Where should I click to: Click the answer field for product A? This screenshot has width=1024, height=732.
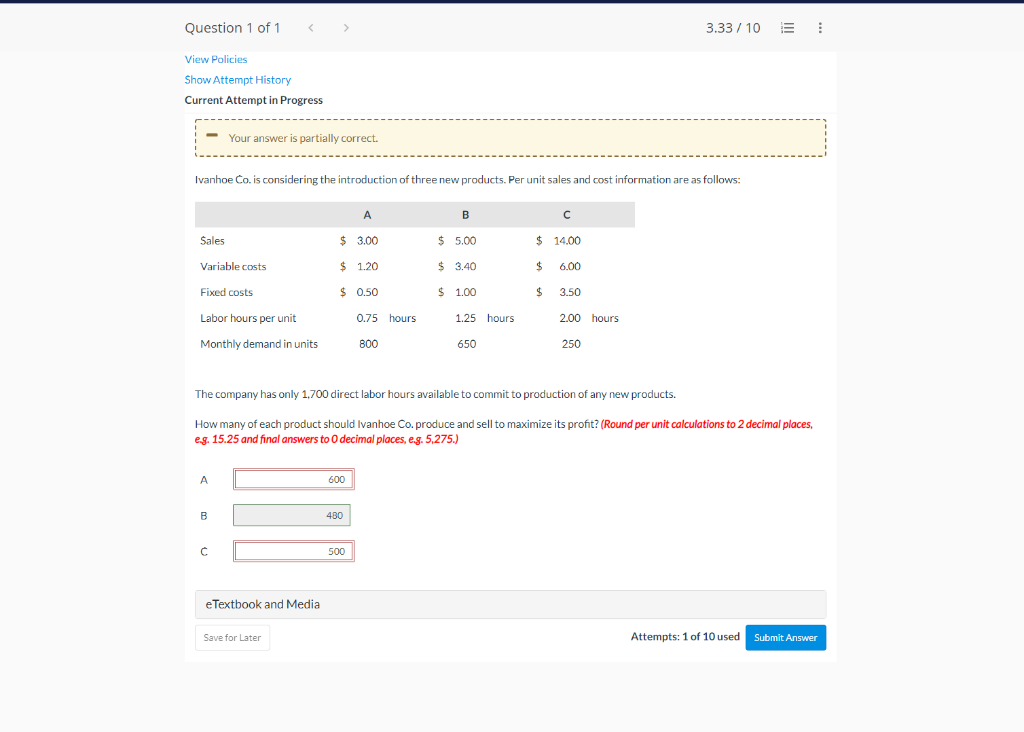[x=293, y=479]
